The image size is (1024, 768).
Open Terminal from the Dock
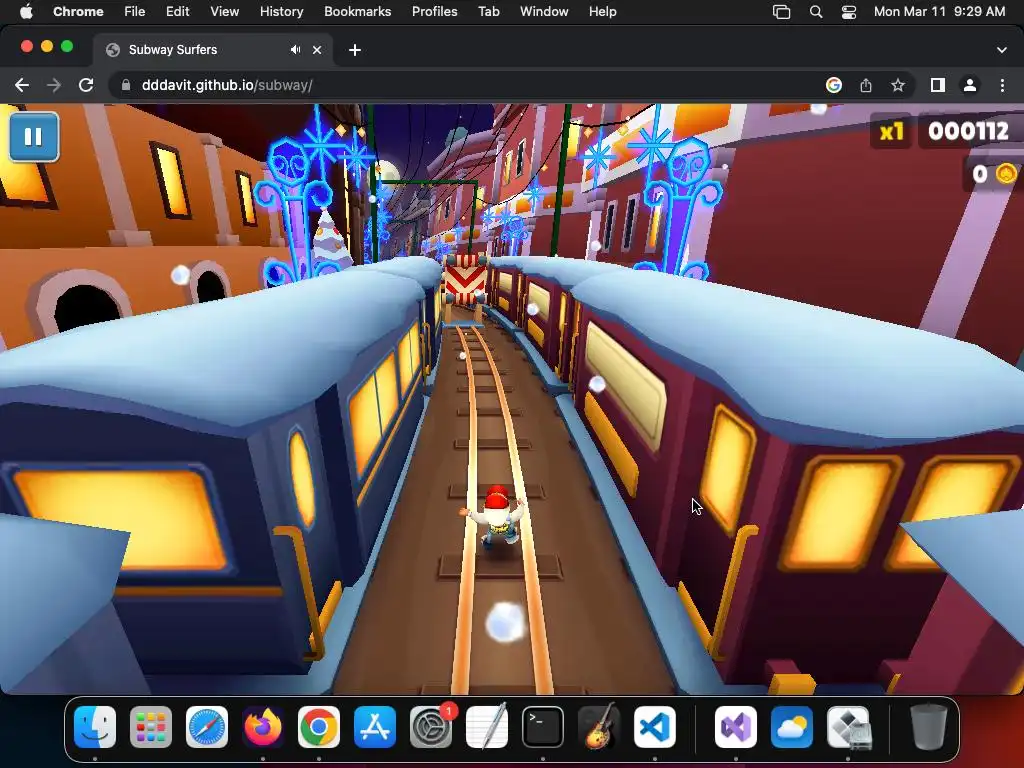click(543, 727)
